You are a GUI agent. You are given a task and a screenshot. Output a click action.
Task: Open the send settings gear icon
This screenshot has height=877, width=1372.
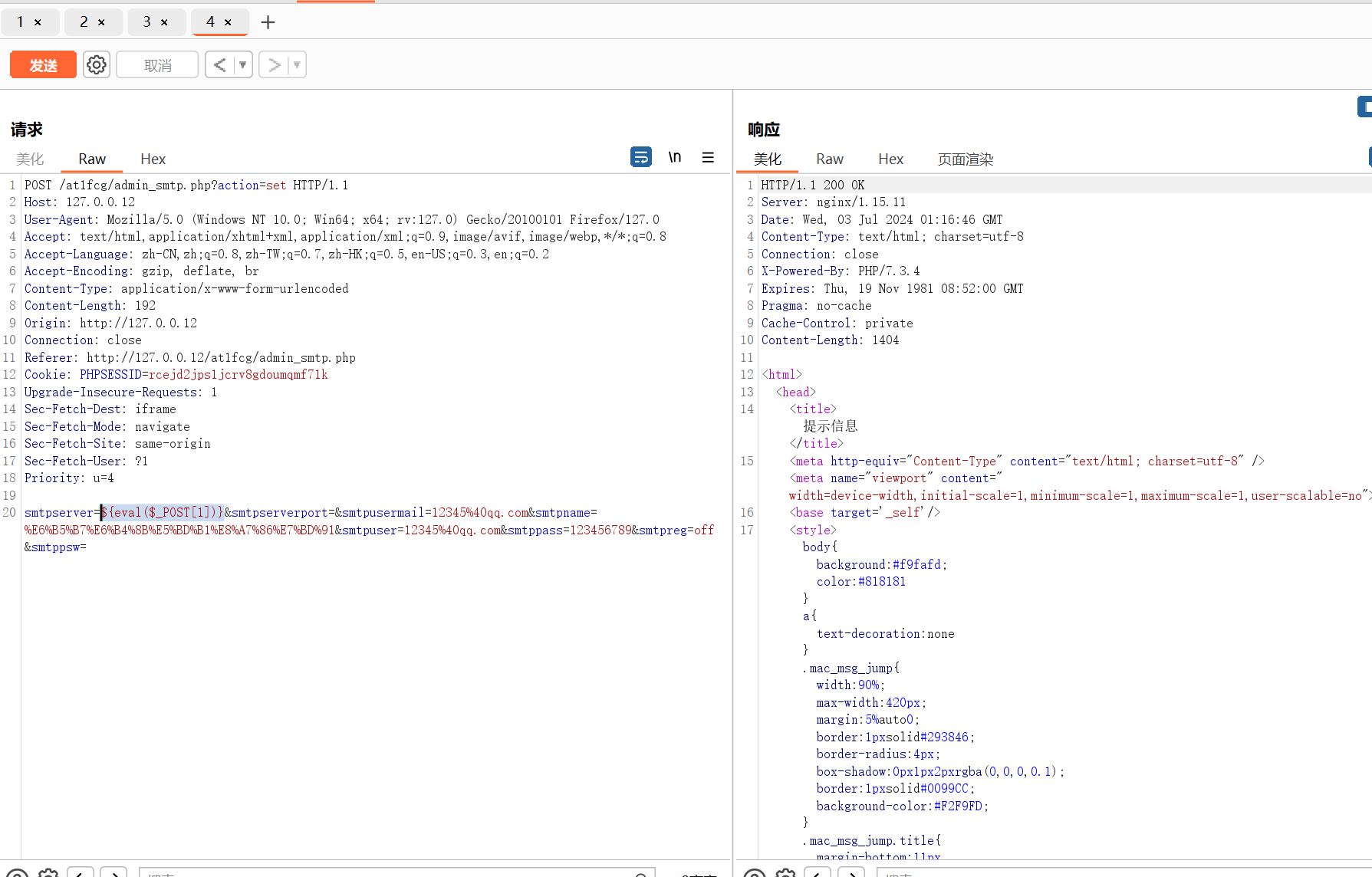97,65
